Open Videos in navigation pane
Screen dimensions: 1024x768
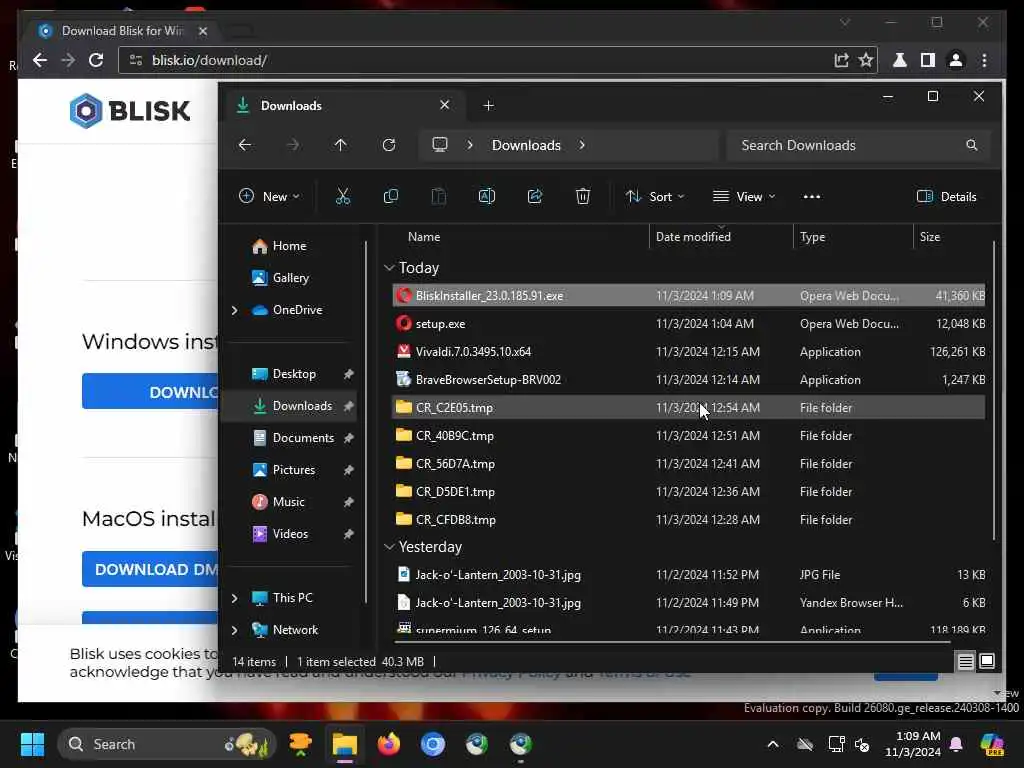[280, 534]
